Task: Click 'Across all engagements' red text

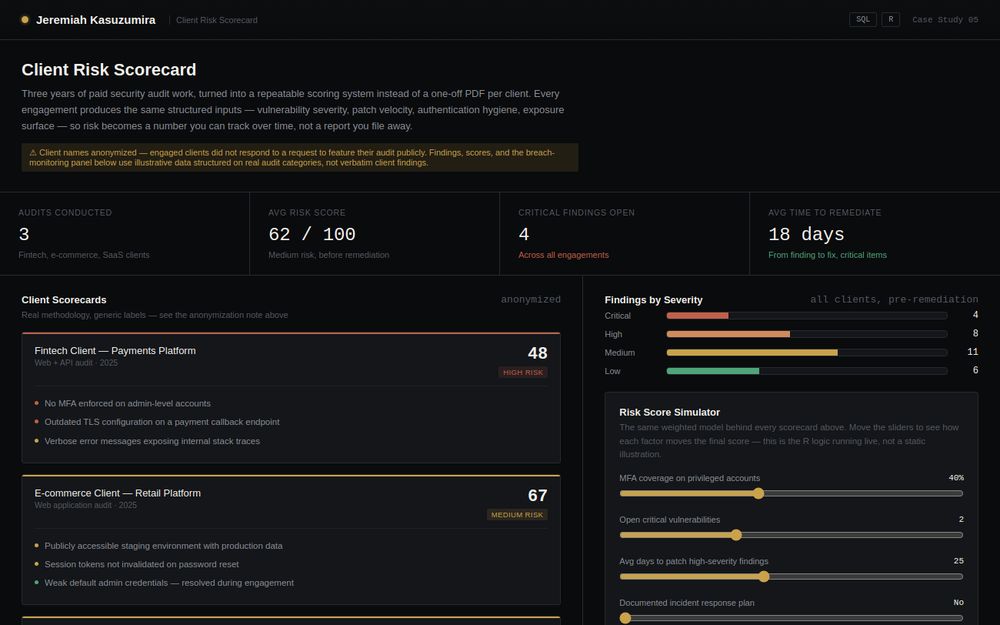Action: click(563, 255)
